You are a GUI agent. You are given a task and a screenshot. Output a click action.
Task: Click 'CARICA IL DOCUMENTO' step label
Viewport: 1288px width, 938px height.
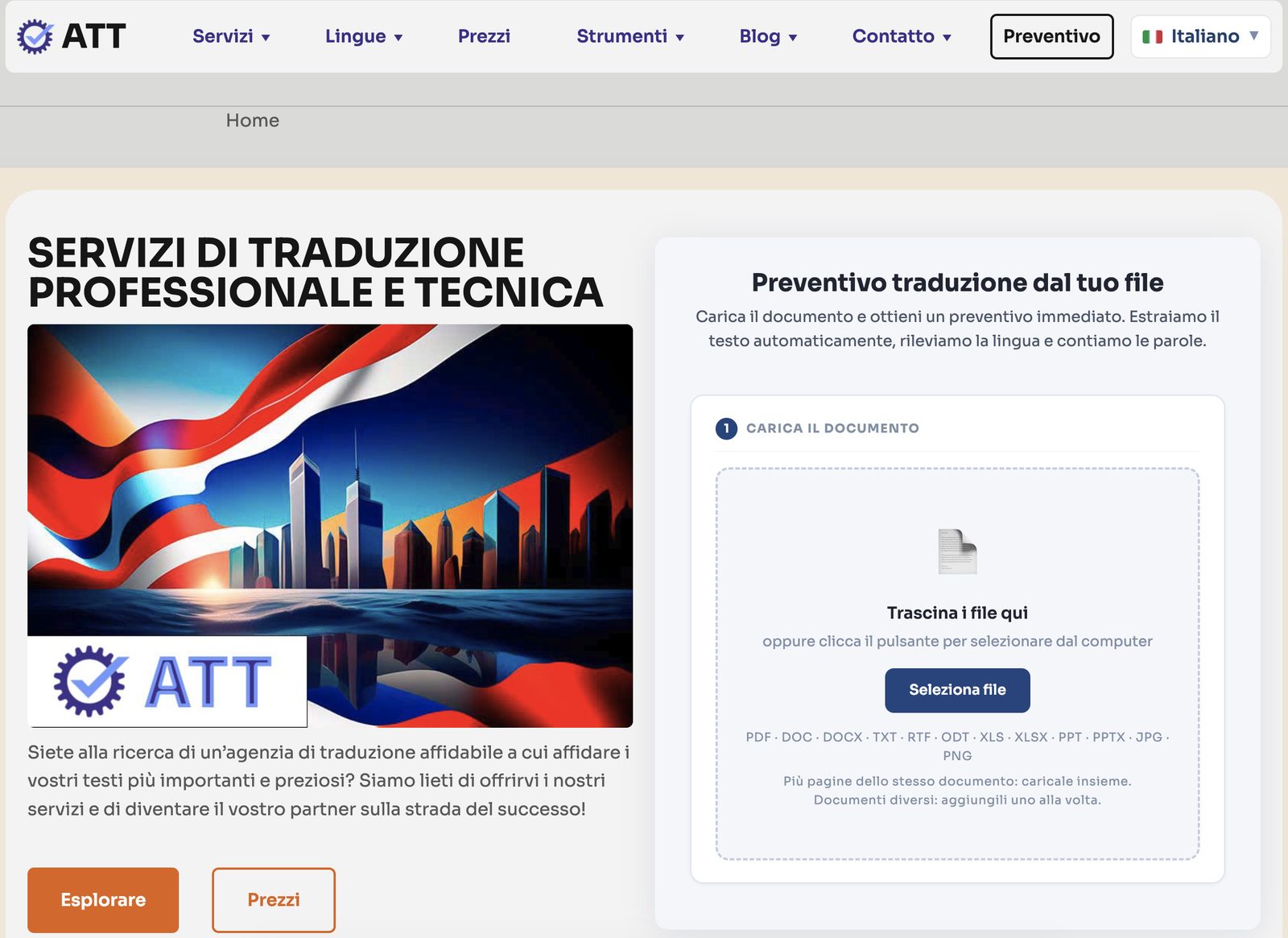832,428
